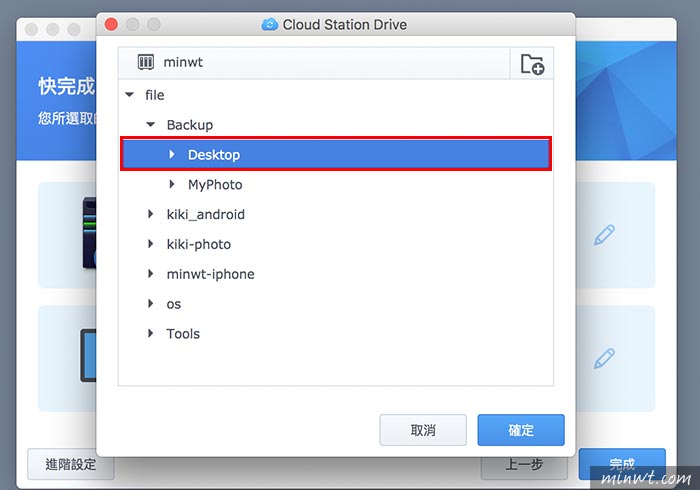Expand the kiki-photo folder arrow
The image size is (700, 490).
(150, 244)
